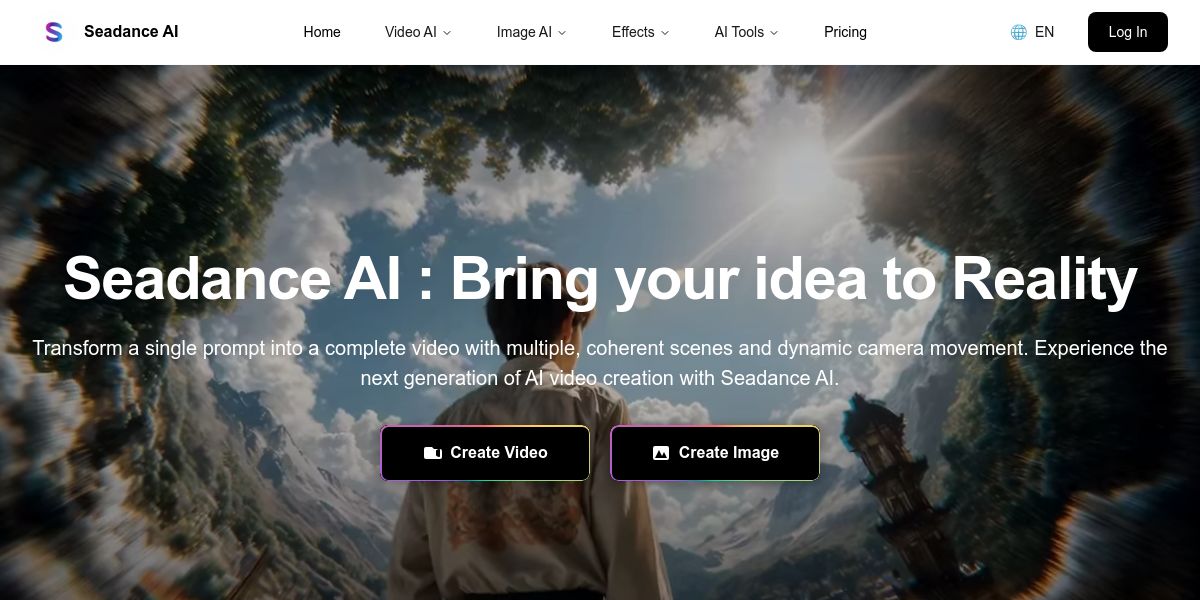Expand the Video AI chevron arrow
Screen dimensions: 1200x600
(x=447, y=33)
